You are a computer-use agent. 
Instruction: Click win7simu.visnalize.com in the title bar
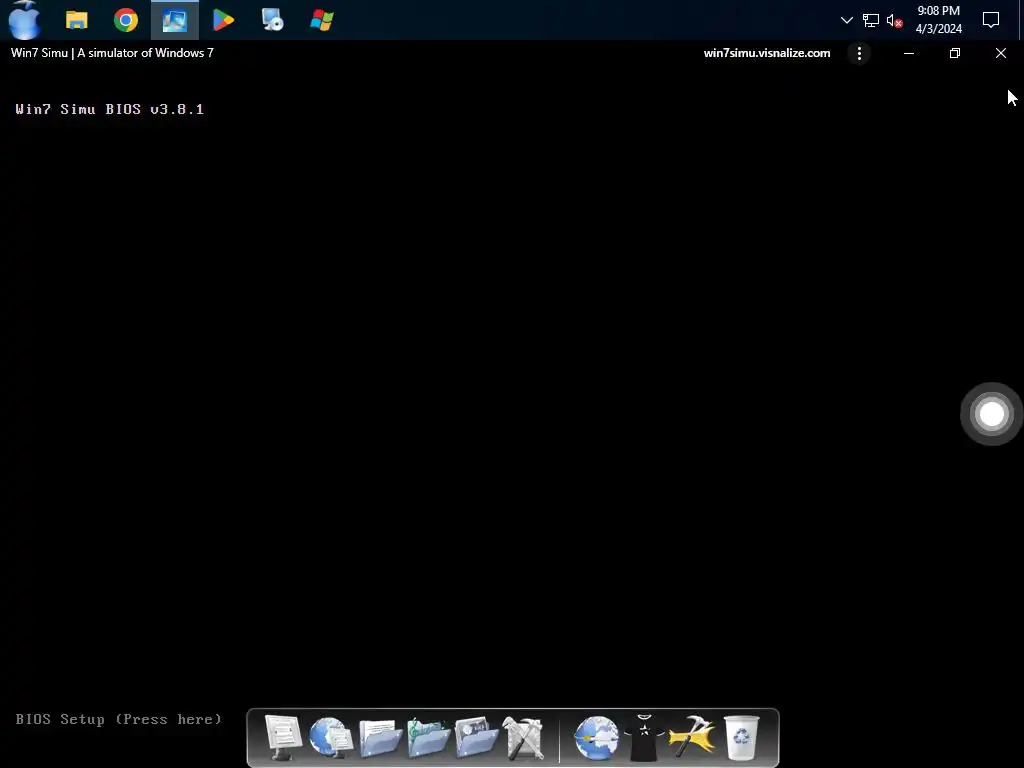pyautogui.click(x=767, y=54)
